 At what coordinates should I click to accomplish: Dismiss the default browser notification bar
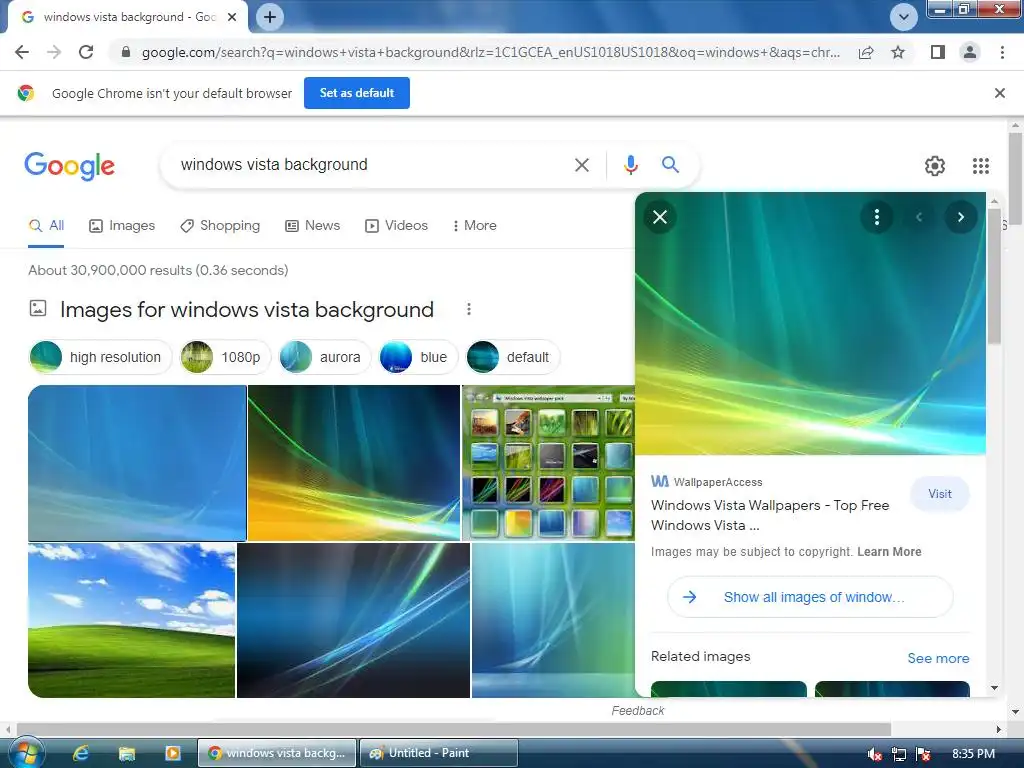999,93
